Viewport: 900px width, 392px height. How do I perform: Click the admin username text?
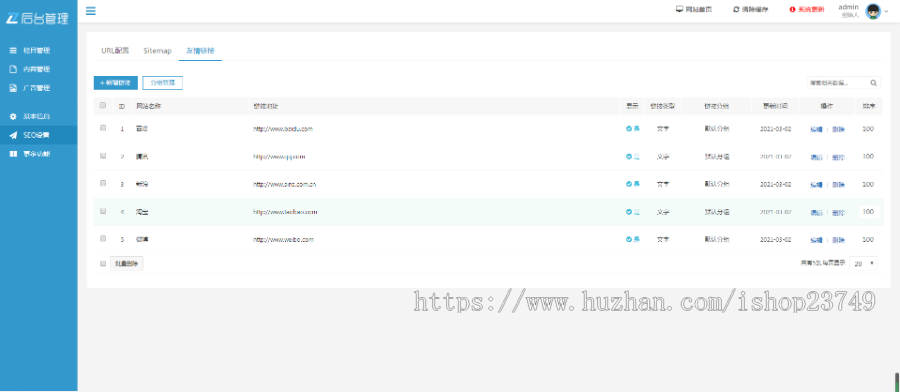click(848, 7)
